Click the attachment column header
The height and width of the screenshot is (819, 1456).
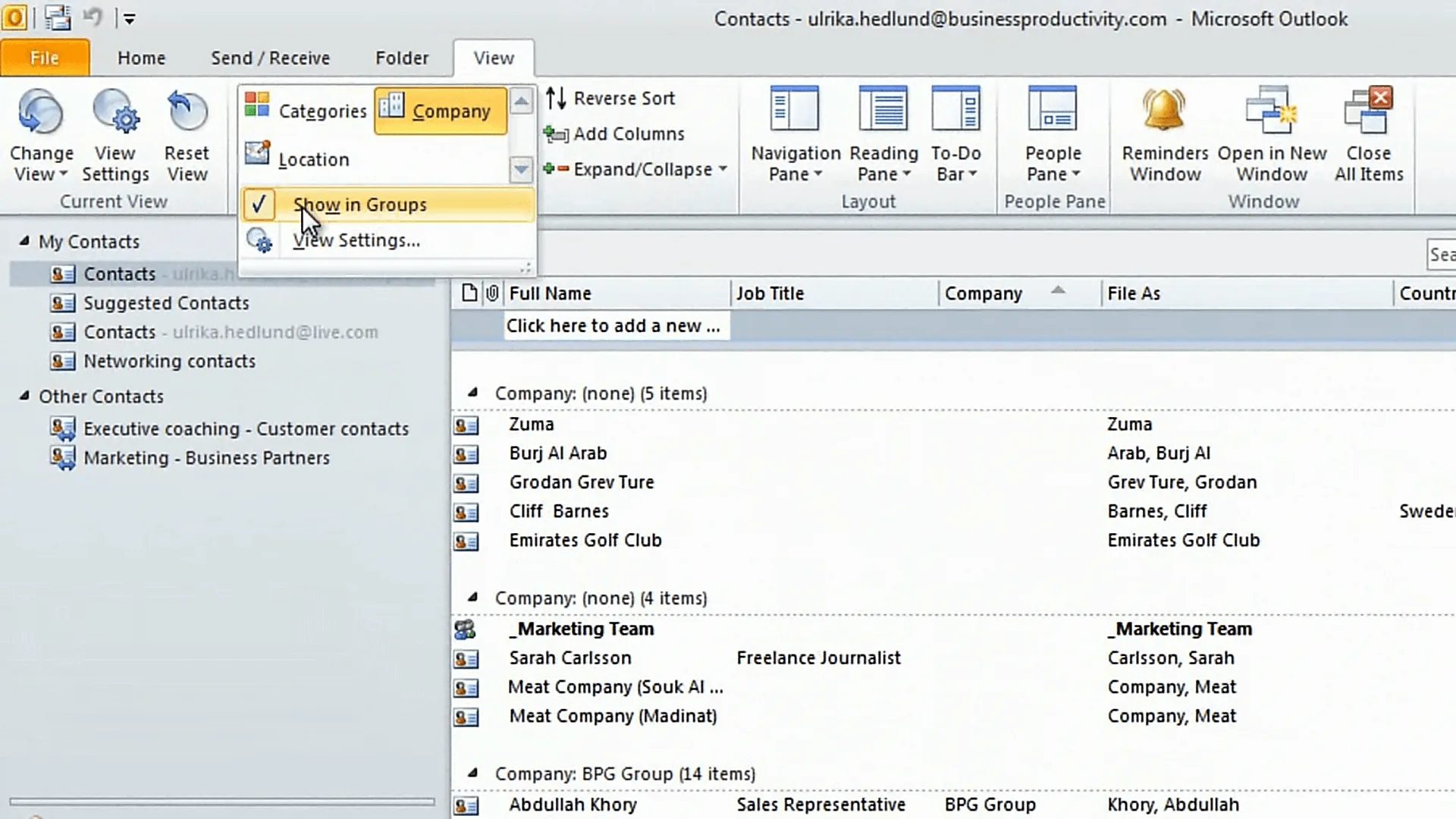click(492, 293)
